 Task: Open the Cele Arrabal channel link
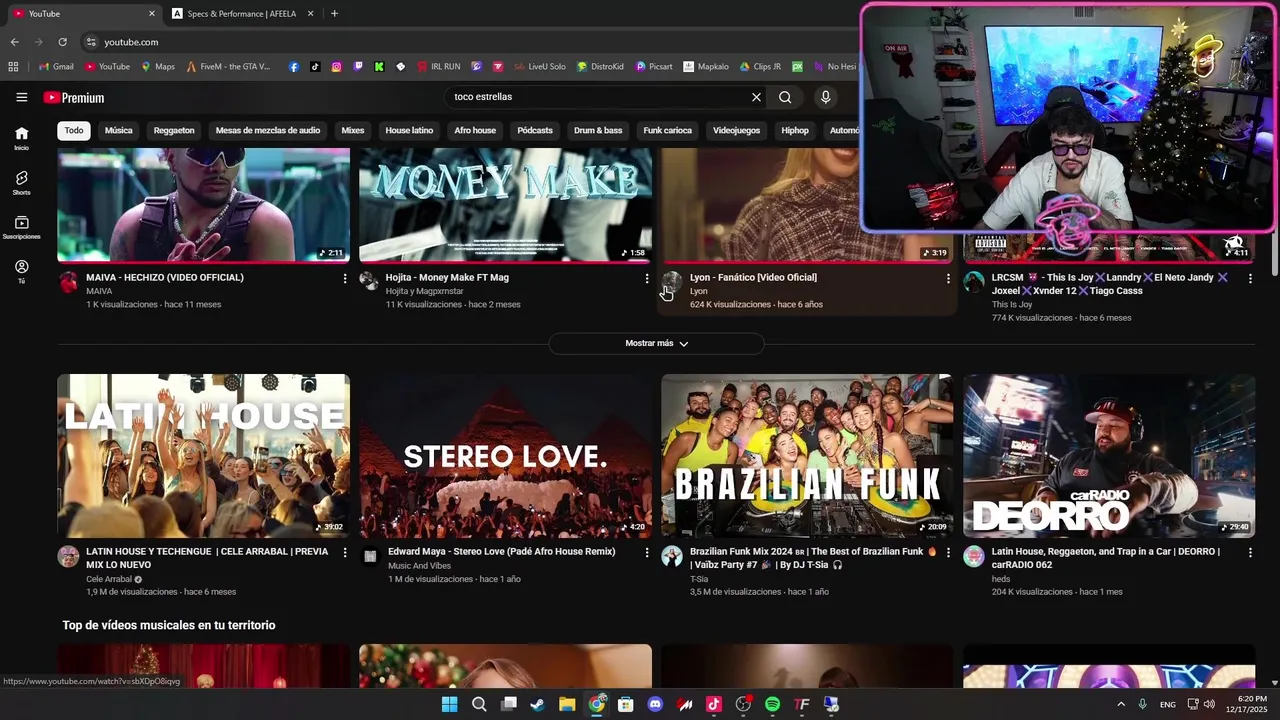point(109,579)
